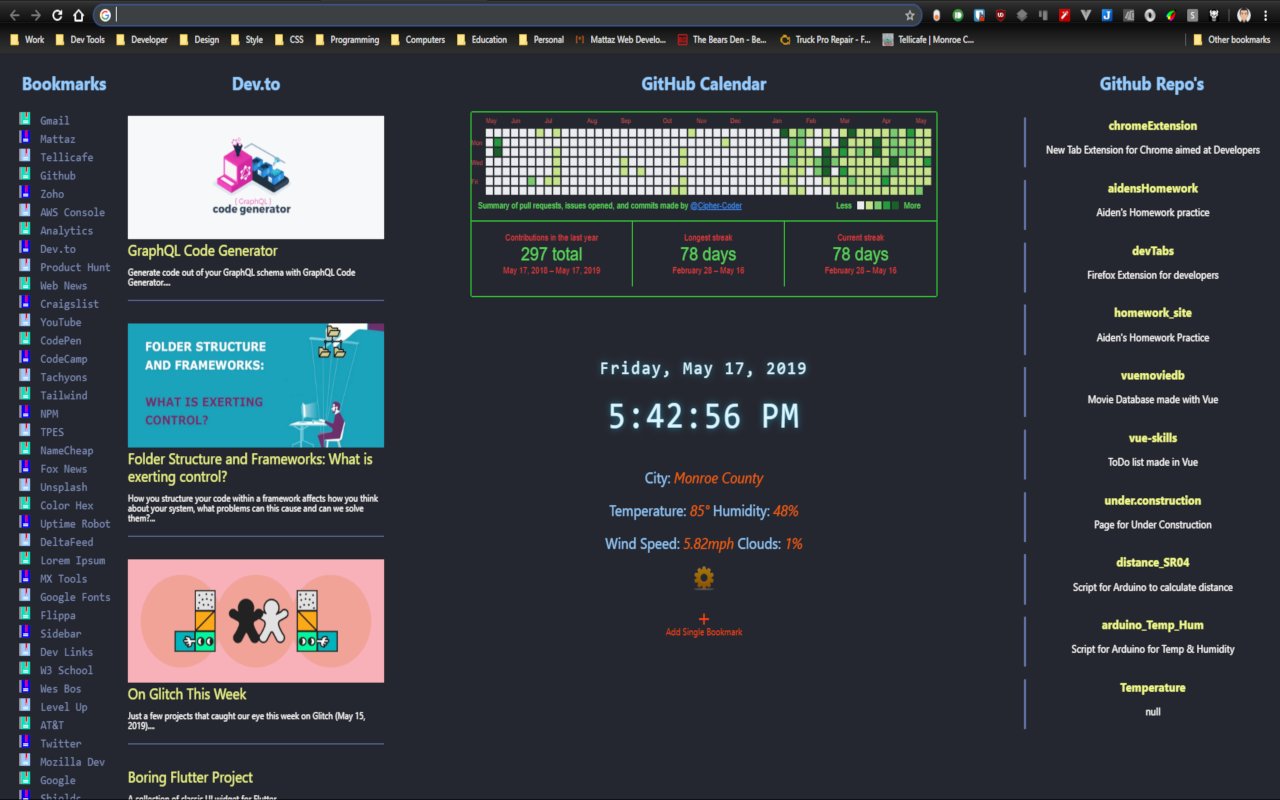Image resolution: width=1280 pixels, height=800 pixels.
Task: Open the Gmail bookmark favicon
Action: 24,120
